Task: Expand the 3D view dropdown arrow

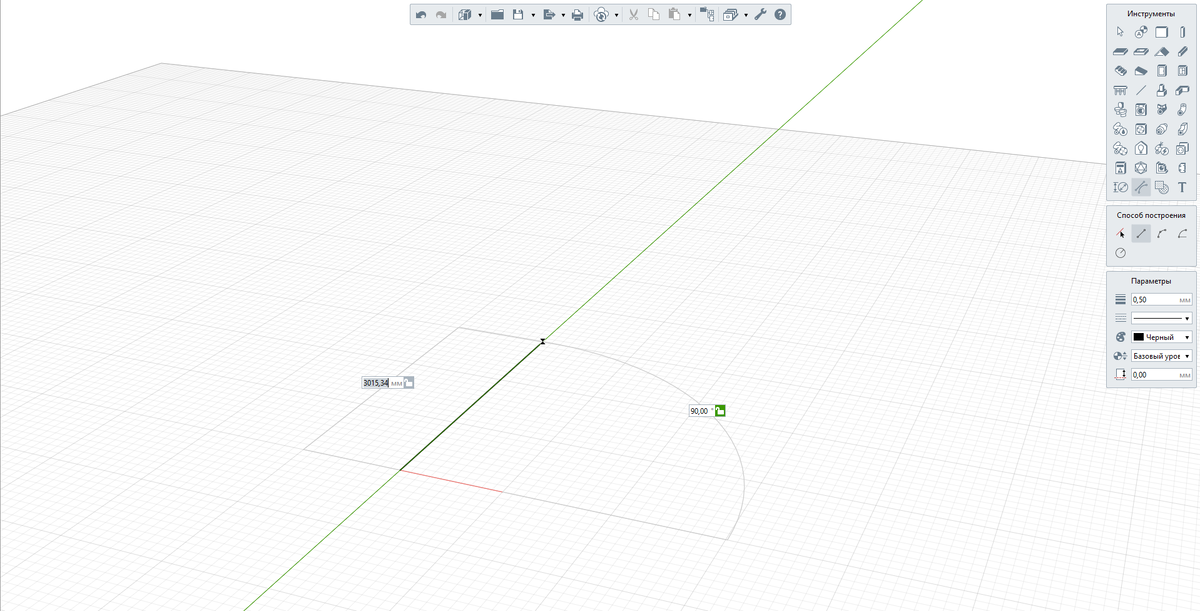Action: 480,15
